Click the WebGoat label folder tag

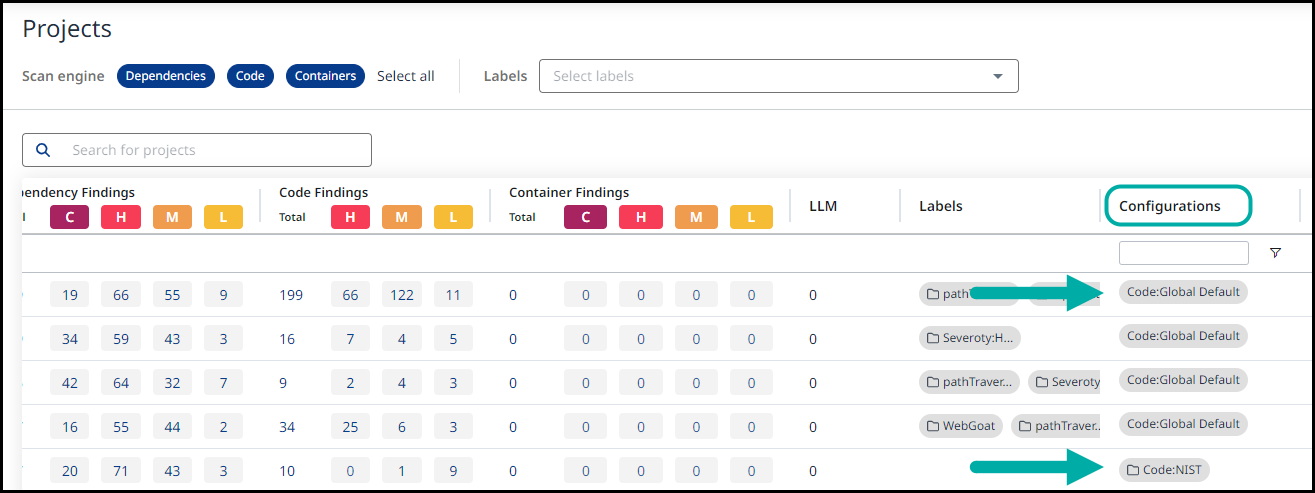960,426
